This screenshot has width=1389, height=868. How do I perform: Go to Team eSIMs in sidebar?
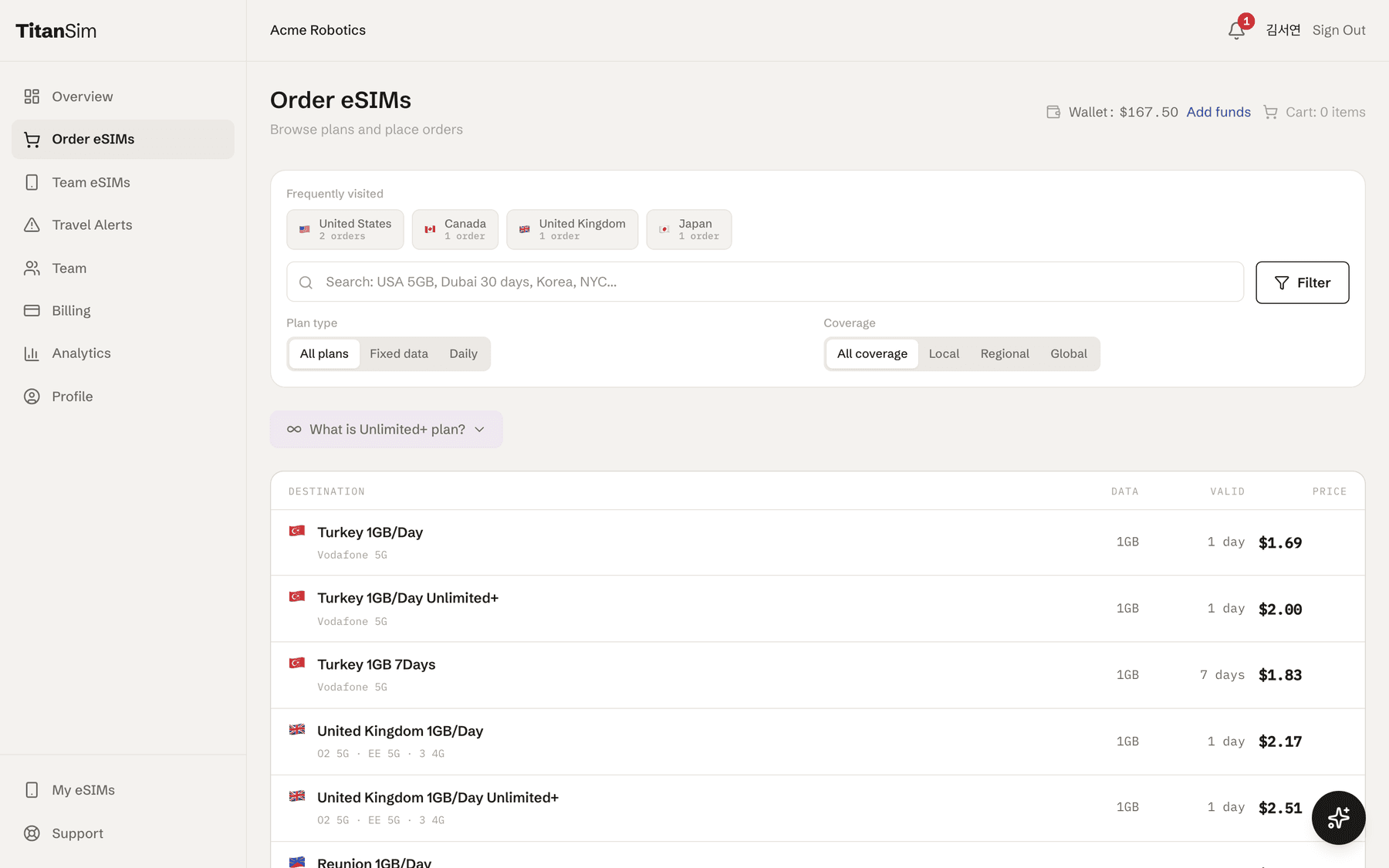(123, 182)
